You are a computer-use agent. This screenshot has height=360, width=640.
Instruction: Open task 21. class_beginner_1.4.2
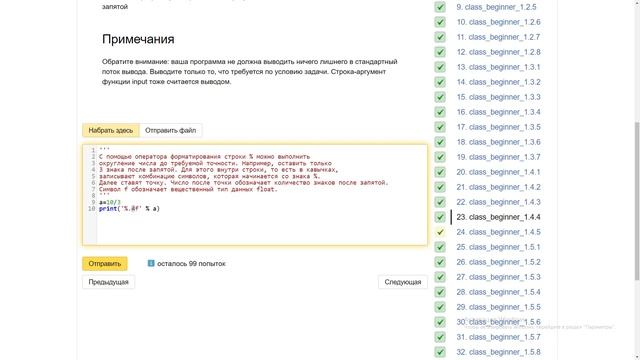[498, 187]
